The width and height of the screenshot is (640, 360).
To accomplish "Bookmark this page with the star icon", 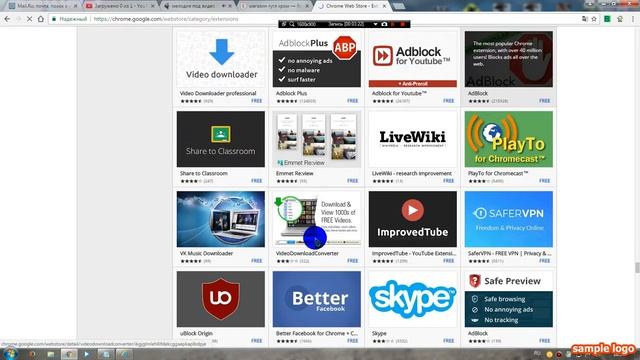I will point(594,19).
